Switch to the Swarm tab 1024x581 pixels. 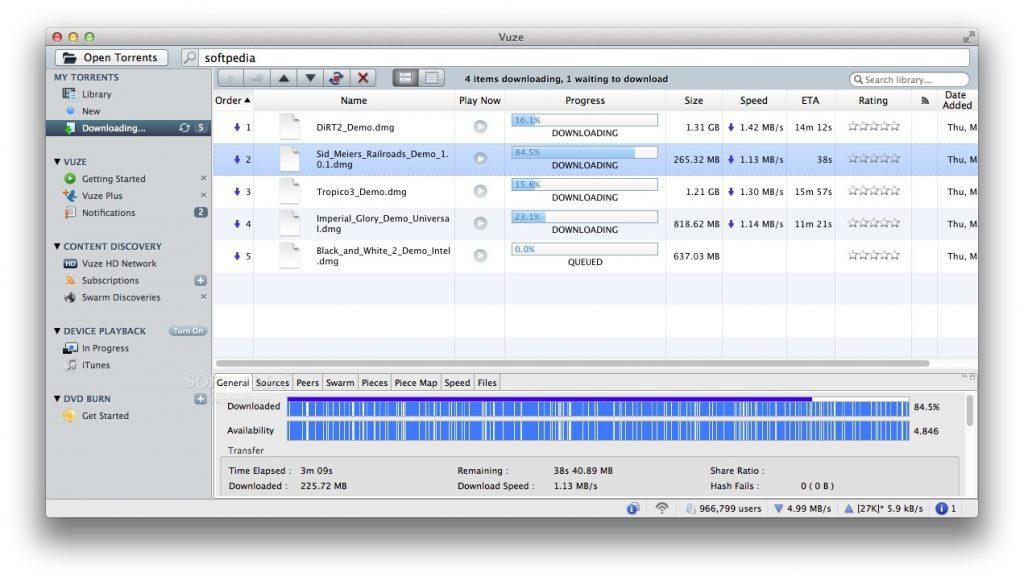click(340, 383)
